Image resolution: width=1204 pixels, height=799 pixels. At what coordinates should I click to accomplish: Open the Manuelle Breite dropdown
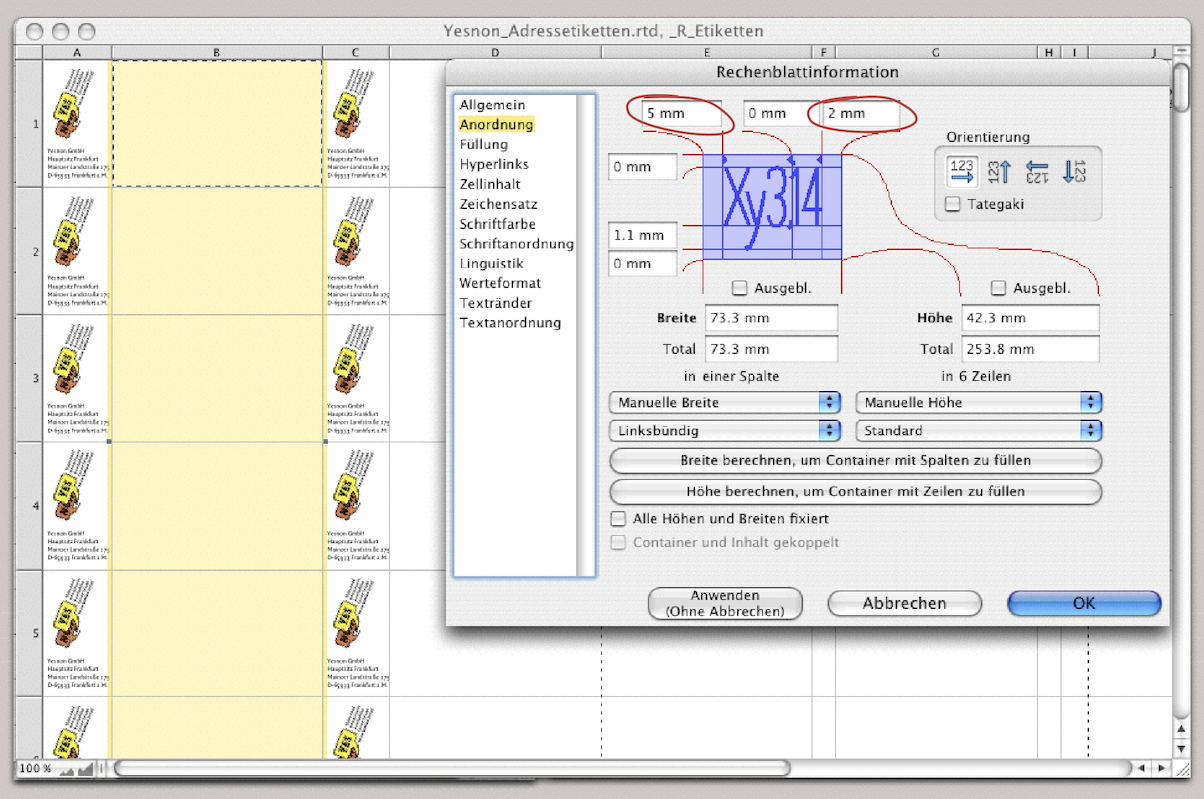(x=724, y=402)
